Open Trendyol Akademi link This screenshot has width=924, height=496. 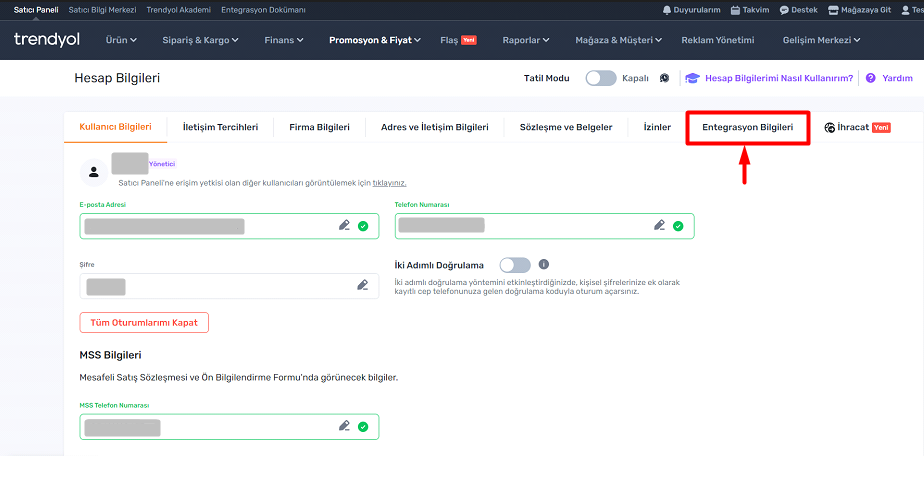(x=179, y=10)
